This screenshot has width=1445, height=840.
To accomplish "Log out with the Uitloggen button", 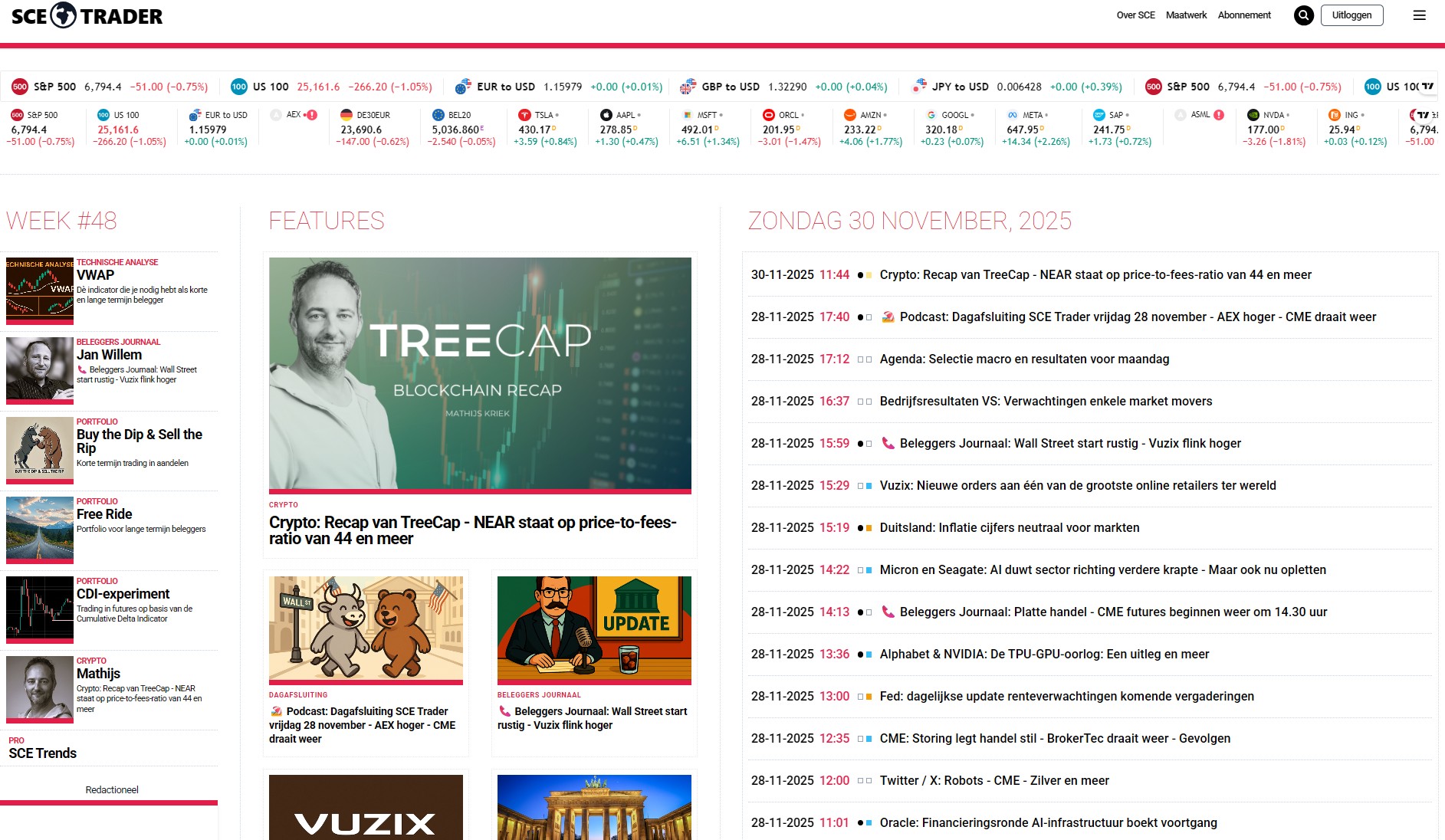I will pyautogui.click(x=1351, y=15).
